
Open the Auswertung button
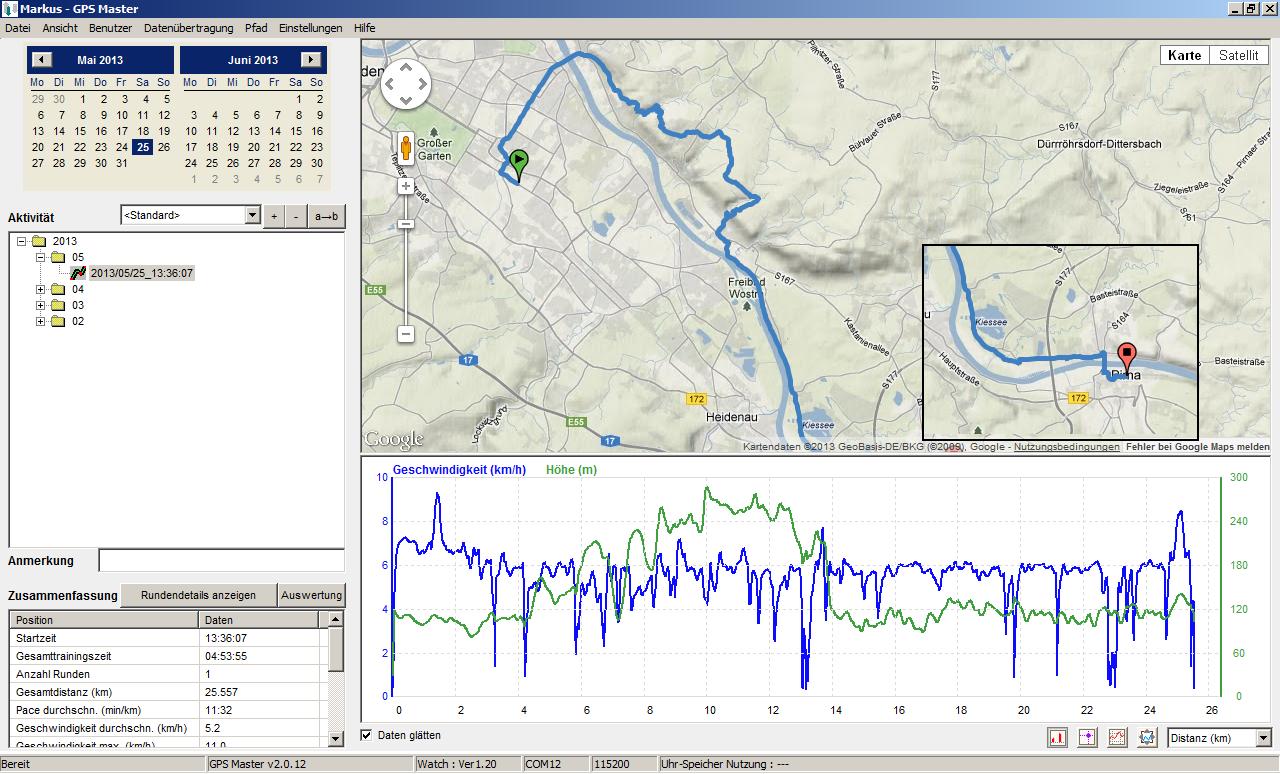311,595
